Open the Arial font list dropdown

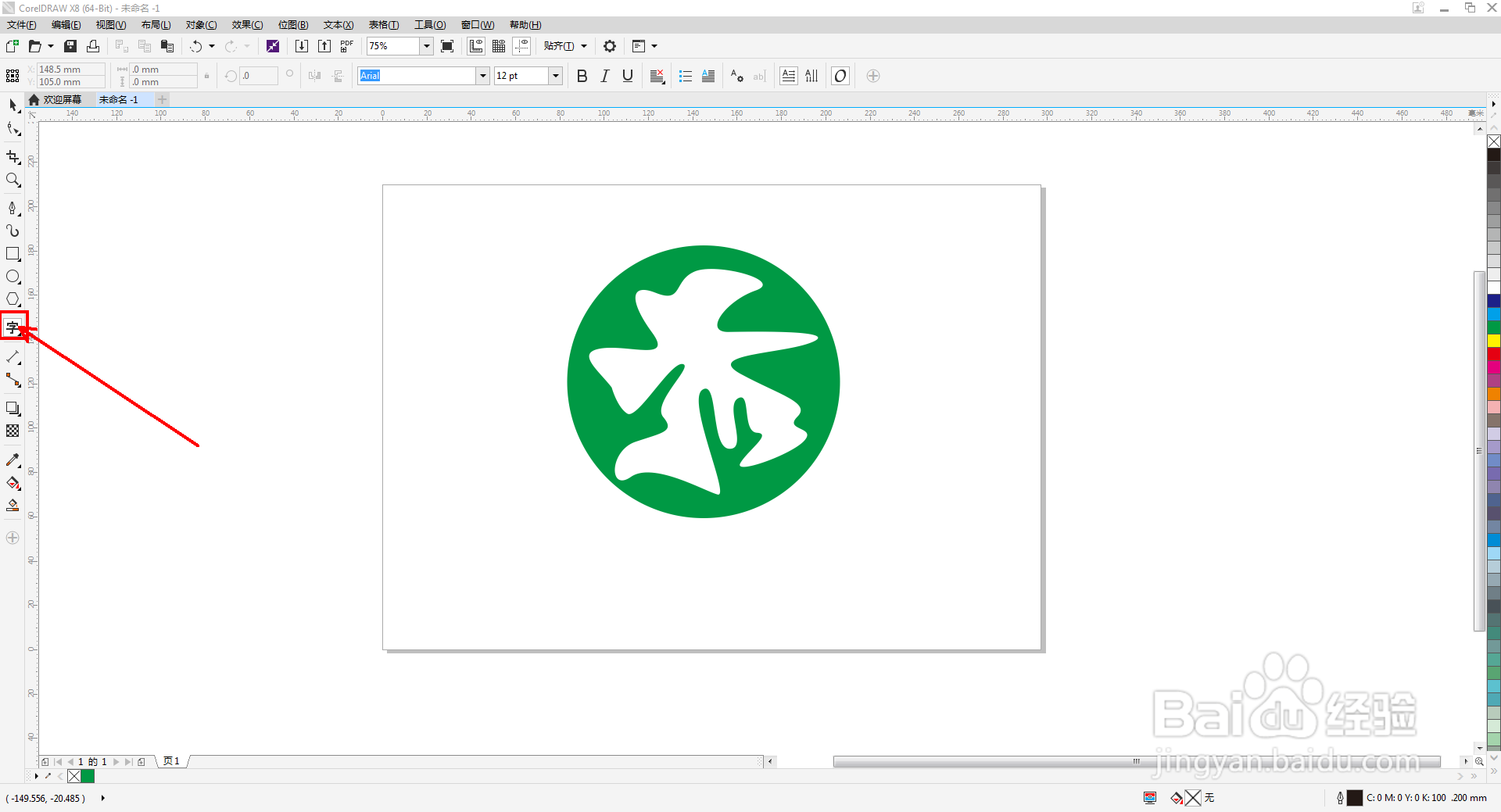(482, 76)
